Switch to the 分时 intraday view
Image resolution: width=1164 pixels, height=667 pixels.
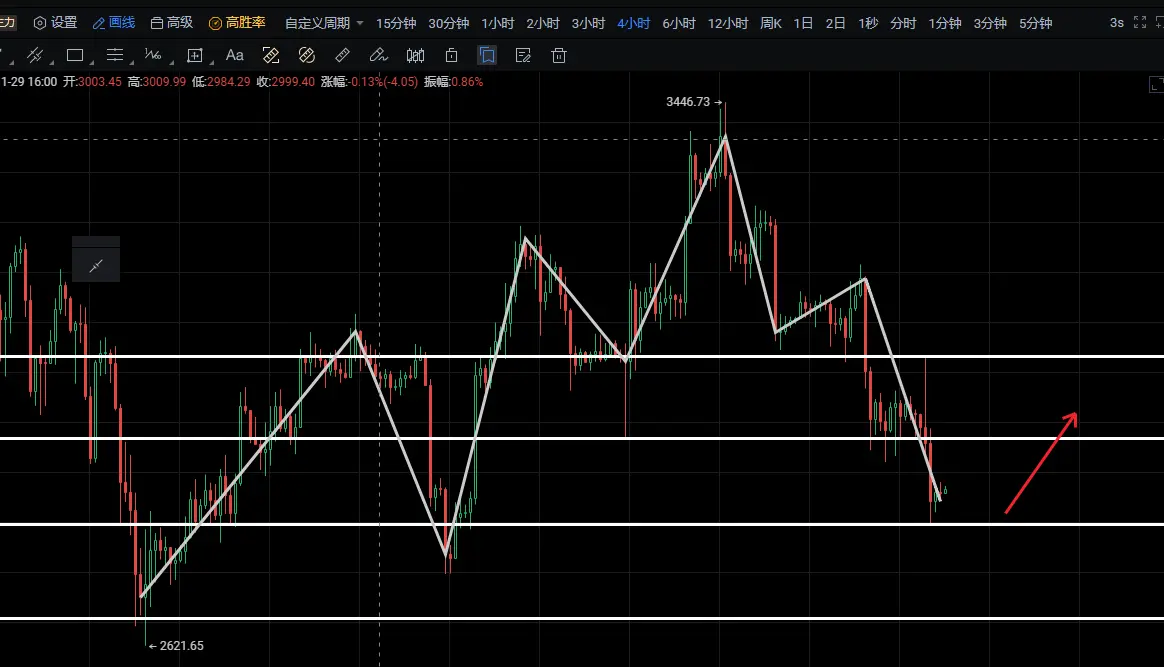pyautogui.click(x=903, y=23)
